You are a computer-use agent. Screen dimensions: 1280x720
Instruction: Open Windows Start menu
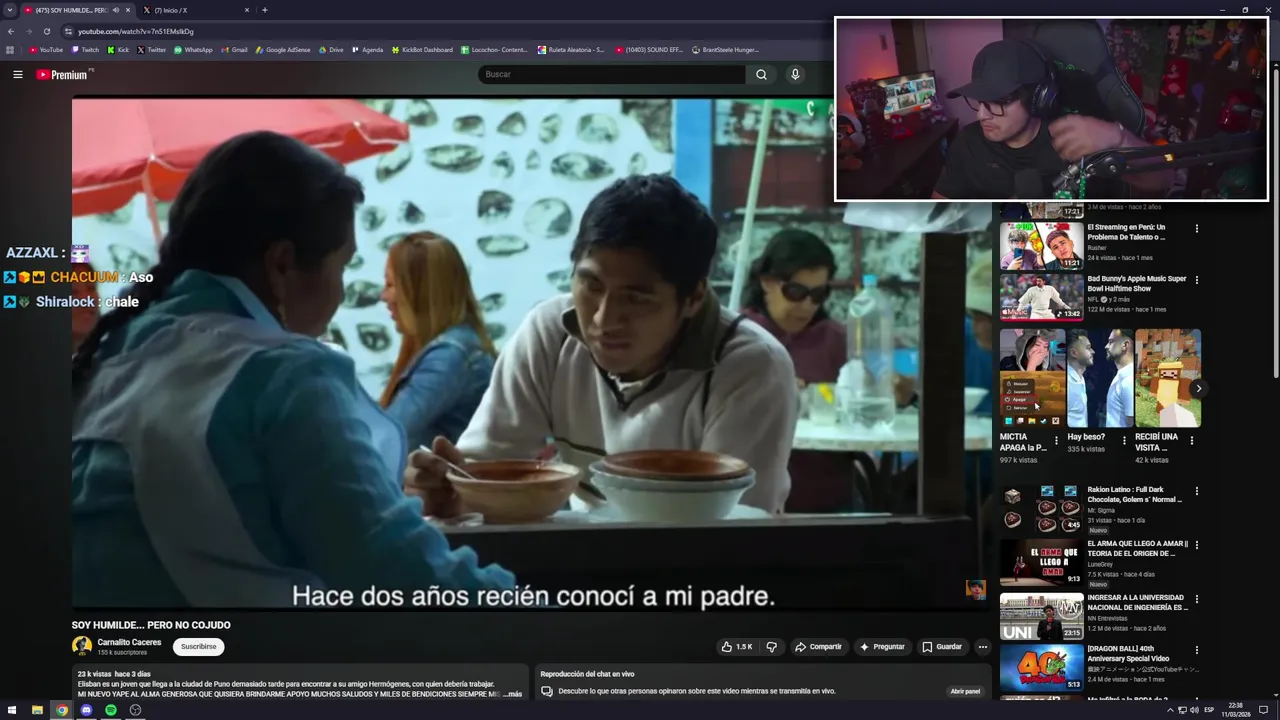(x=12, y=710)
